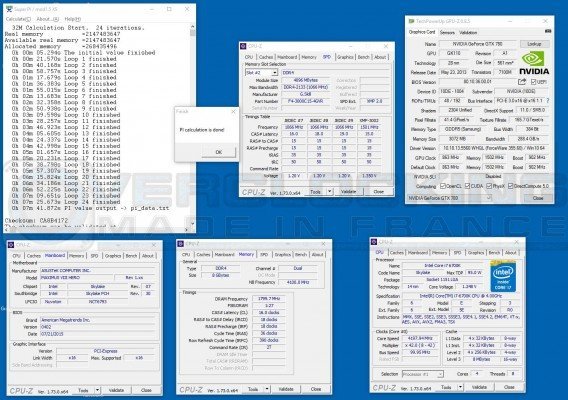The image size is (568, 400).
Task: Click the NVIDIA logo in GPU-Z
Action: (x=534, y=63)
